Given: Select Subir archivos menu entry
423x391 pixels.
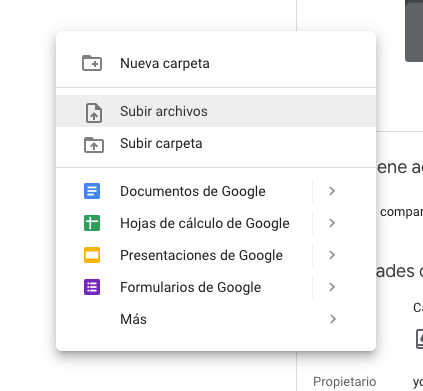Looking at the screenshot, I should pyautogui.click(x=216, y=111).
